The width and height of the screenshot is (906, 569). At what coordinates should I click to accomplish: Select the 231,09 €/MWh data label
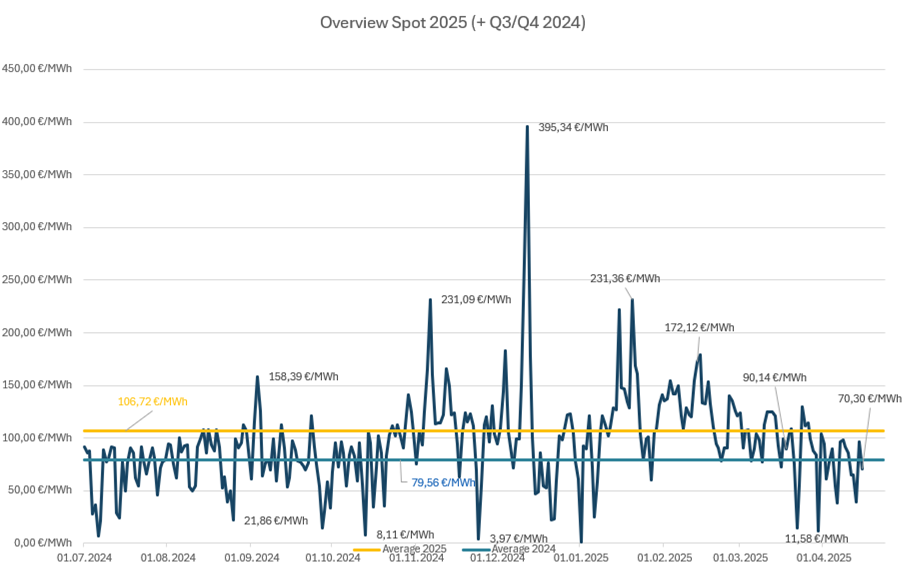pyautogui.click(x=476, y=299)
